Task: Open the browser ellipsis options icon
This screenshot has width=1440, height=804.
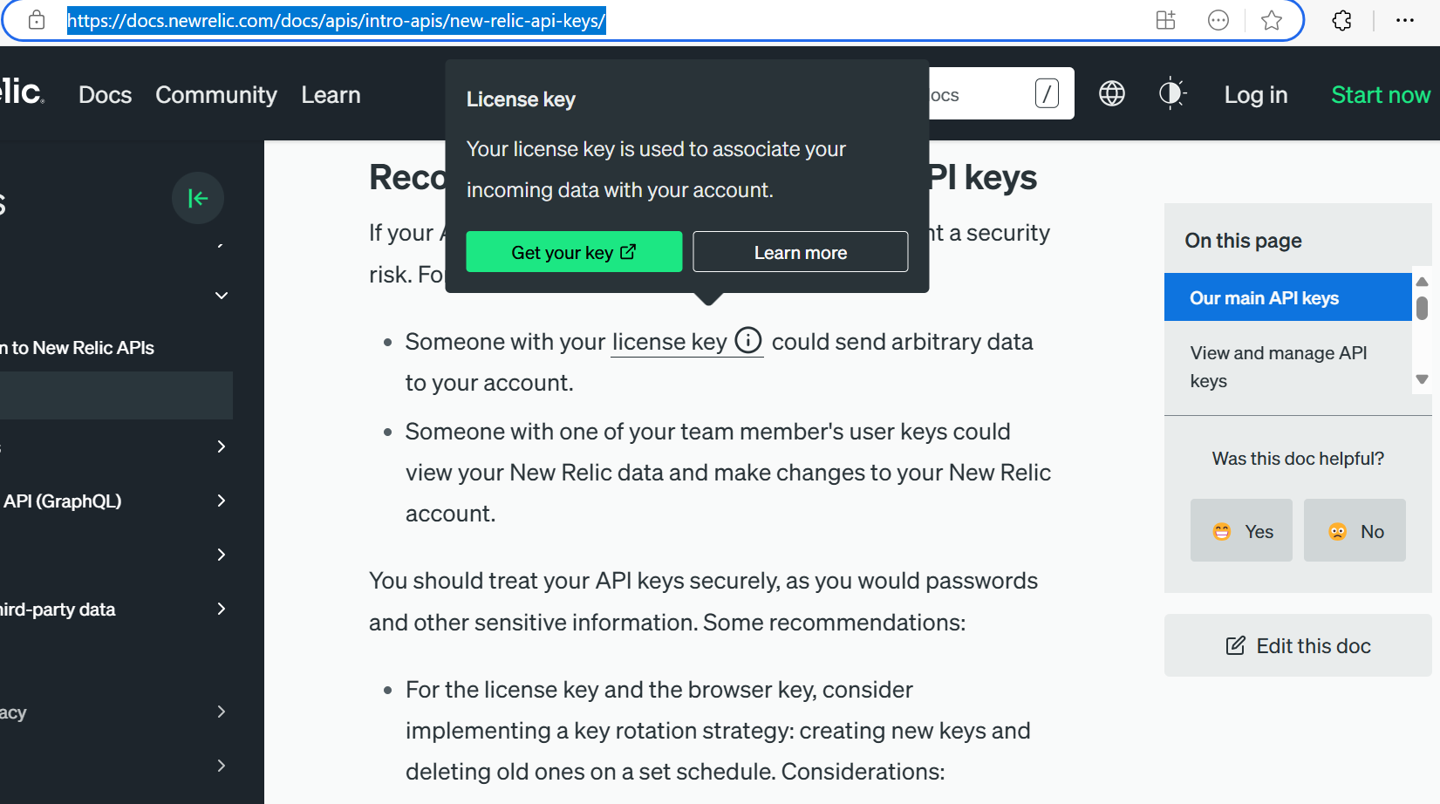Action: point(1405,20)
